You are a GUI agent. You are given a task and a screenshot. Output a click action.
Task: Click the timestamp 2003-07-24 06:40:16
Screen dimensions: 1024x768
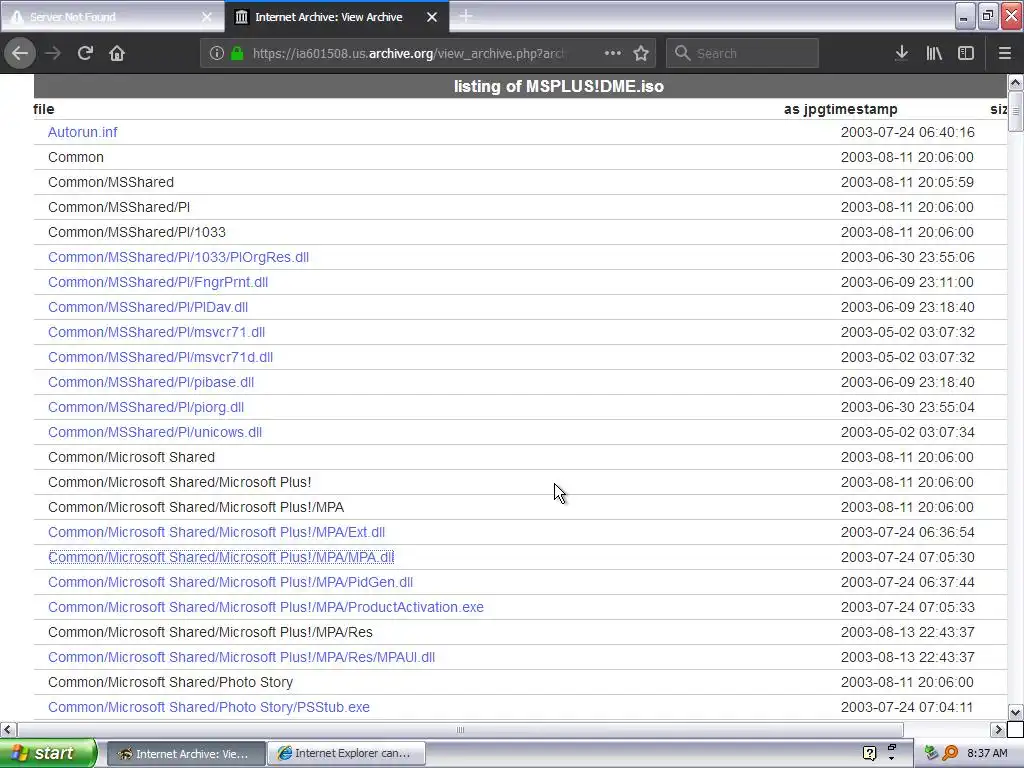[x=907, y=132]
